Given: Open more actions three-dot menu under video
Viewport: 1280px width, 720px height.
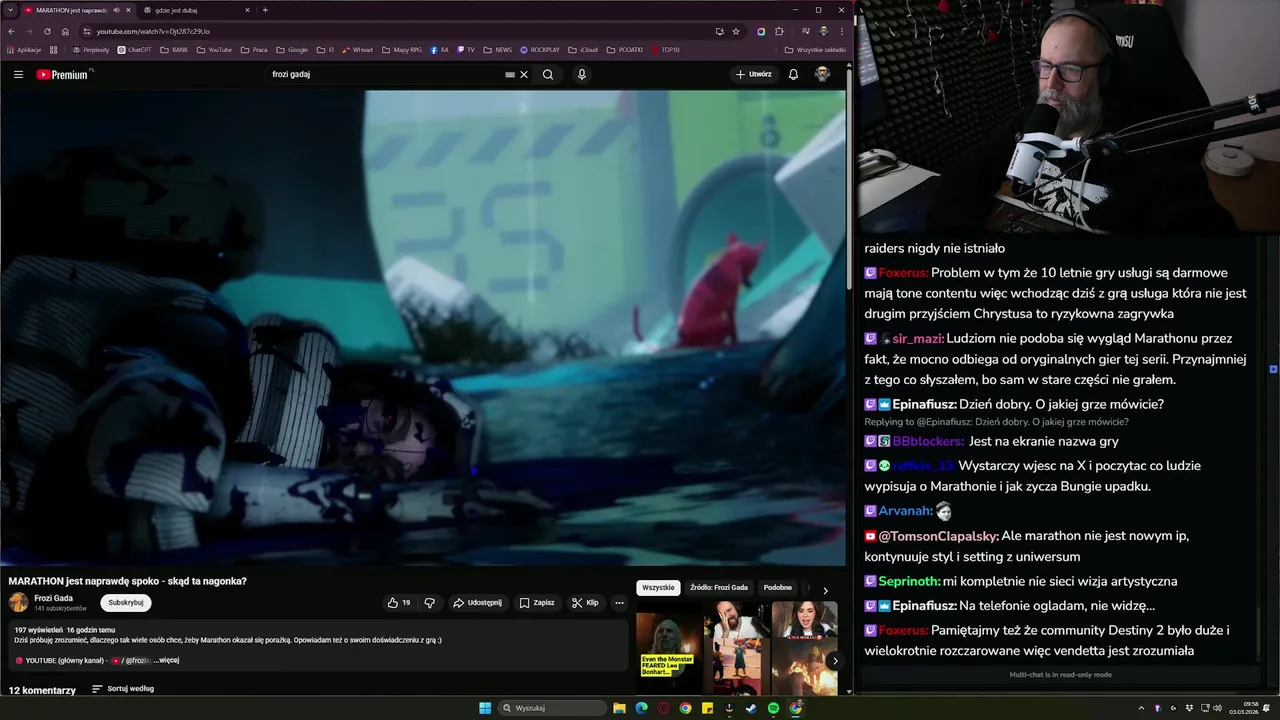Looking at the screenshot, I should coord(619,603).
